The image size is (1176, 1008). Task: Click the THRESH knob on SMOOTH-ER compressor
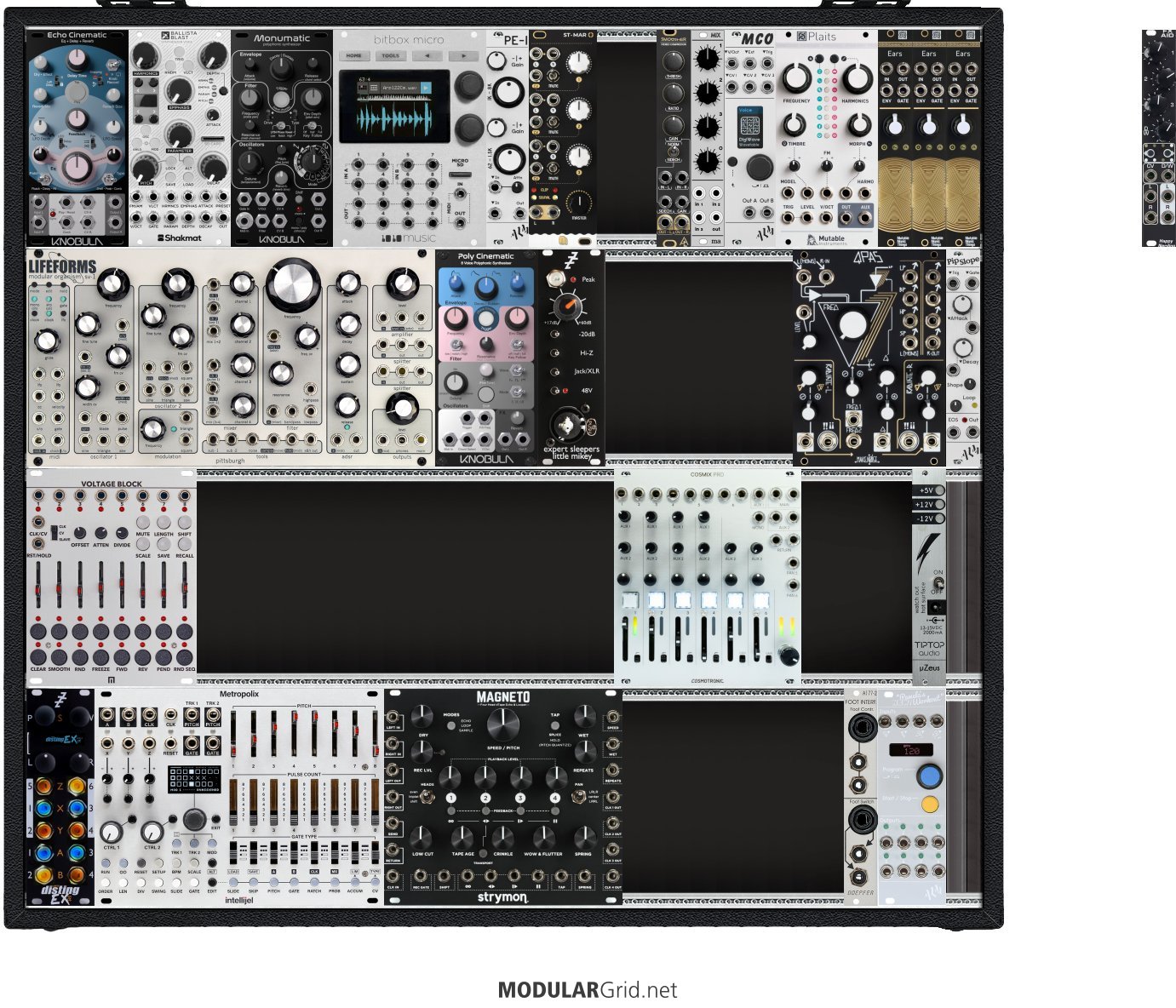(x=674, y=62)
